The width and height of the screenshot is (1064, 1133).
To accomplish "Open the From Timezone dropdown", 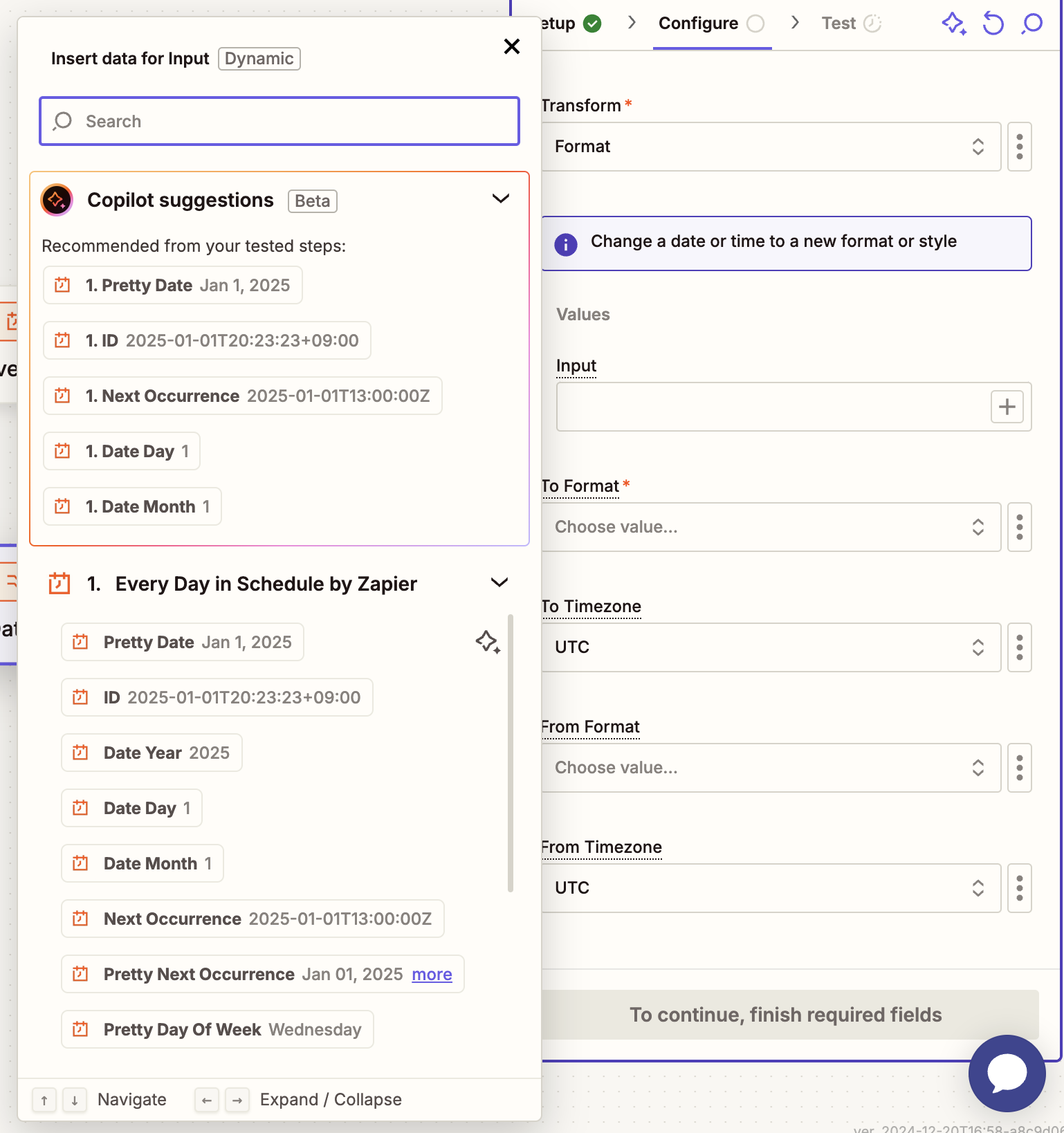I will pos(771,888).
